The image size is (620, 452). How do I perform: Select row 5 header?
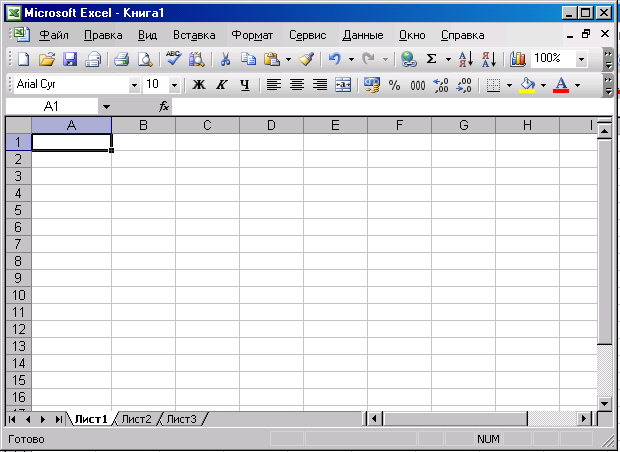pos(18,210)
